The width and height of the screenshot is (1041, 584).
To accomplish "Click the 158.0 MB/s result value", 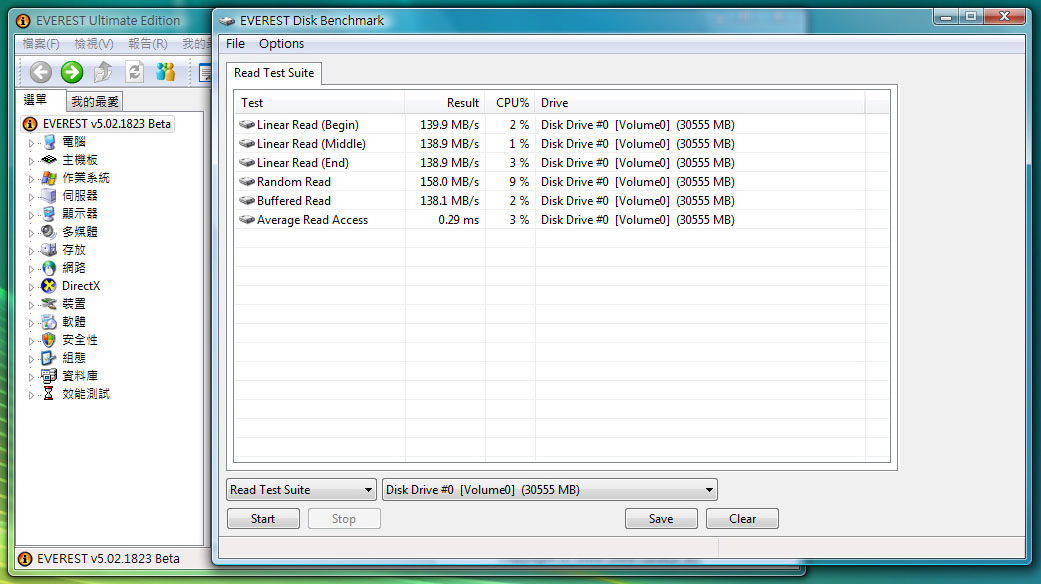I will pyautogui.click(x=449, y=182).
